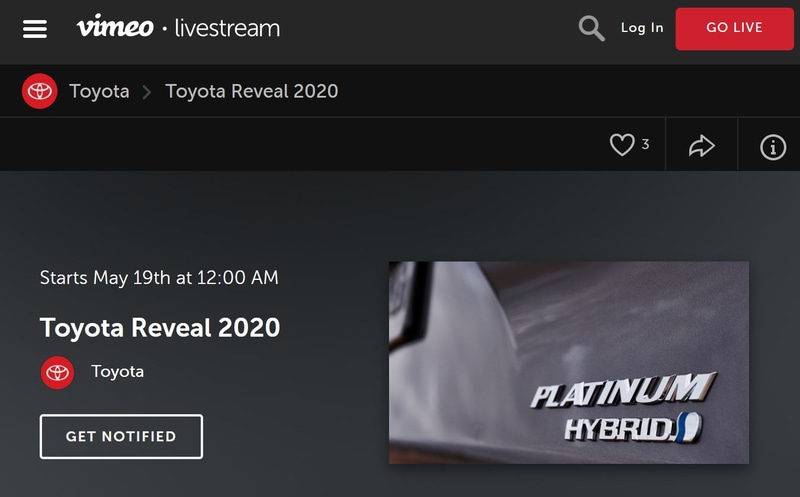
Task: Click the GET NOTIFIED button
Action: pos(121,437)
